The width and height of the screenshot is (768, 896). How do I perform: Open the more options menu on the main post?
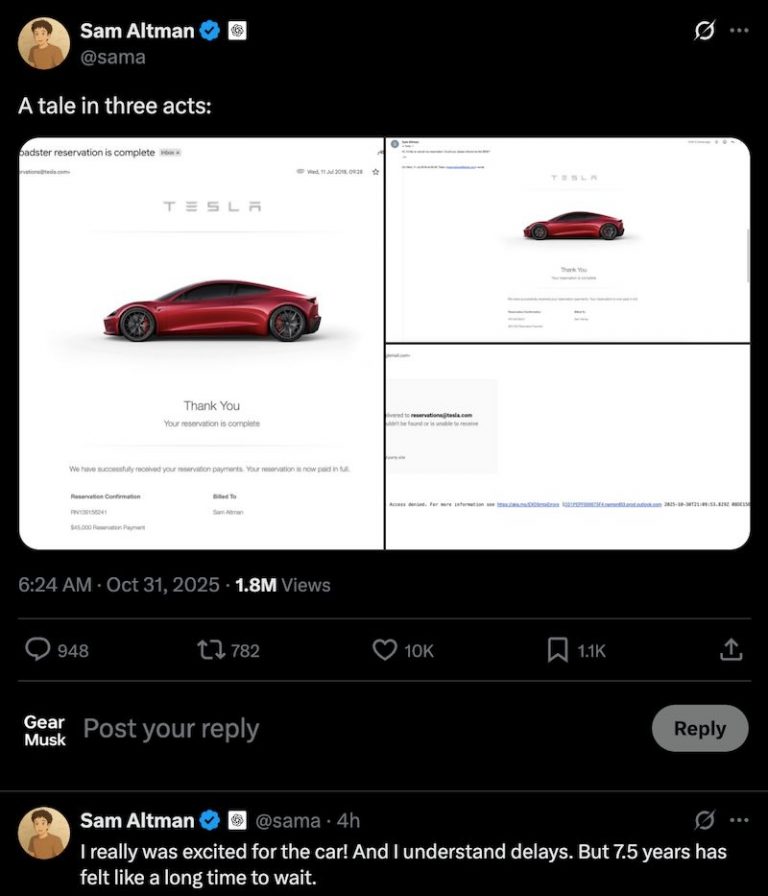point(738,30)
